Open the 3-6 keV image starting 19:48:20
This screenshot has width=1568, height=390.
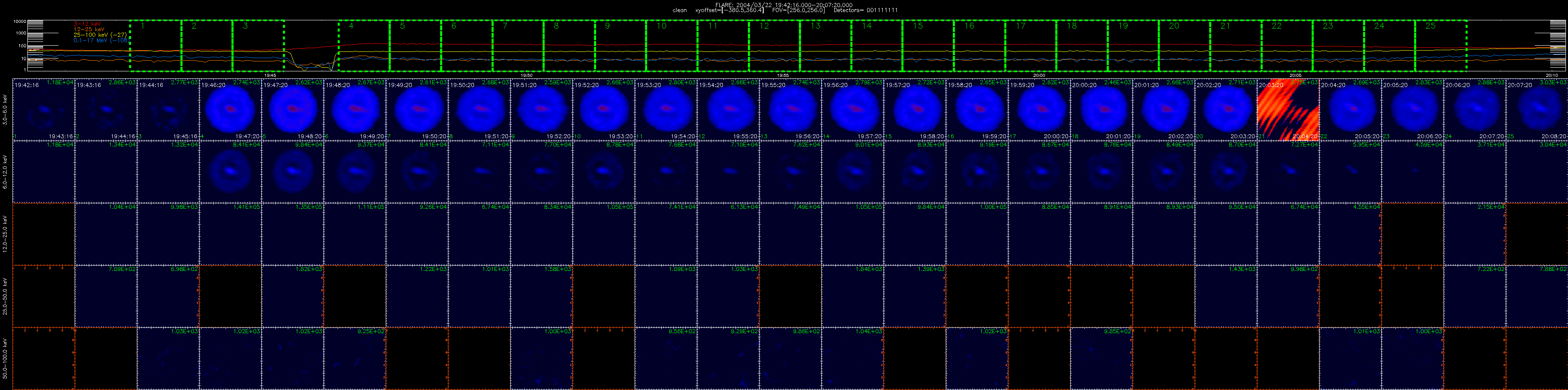coord(355,110)
